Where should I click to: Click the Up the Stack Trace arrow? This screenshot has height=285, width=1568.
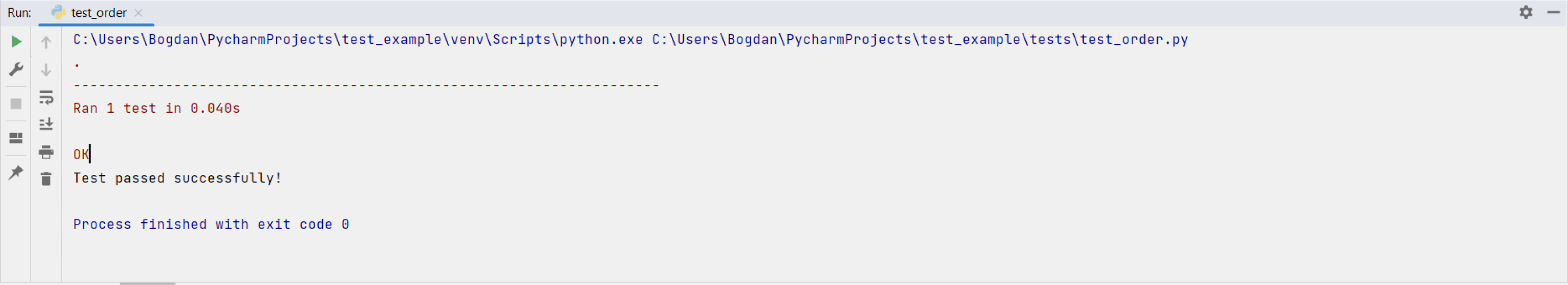pyautogui.click(x=46, y=42)
